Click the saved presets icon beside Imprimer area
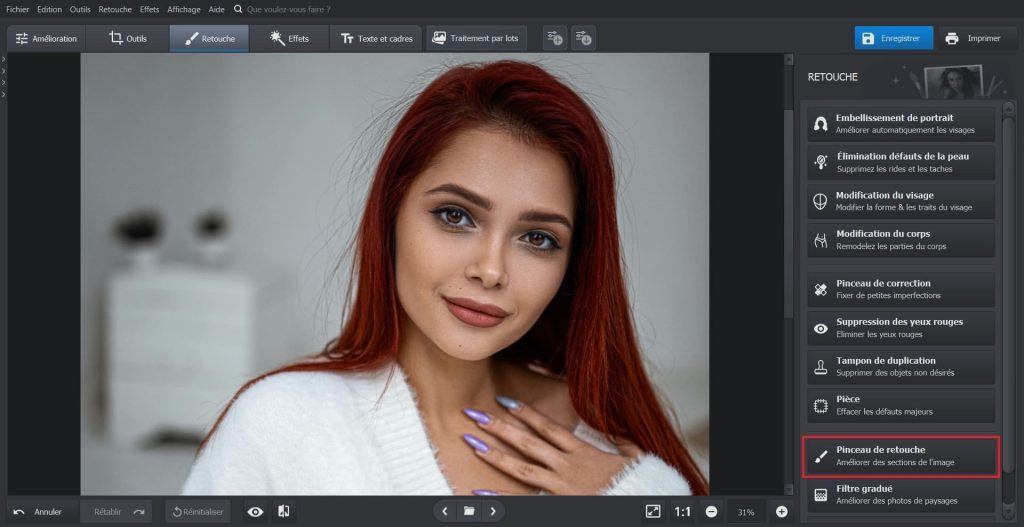1024x527 pixels. 583,39
